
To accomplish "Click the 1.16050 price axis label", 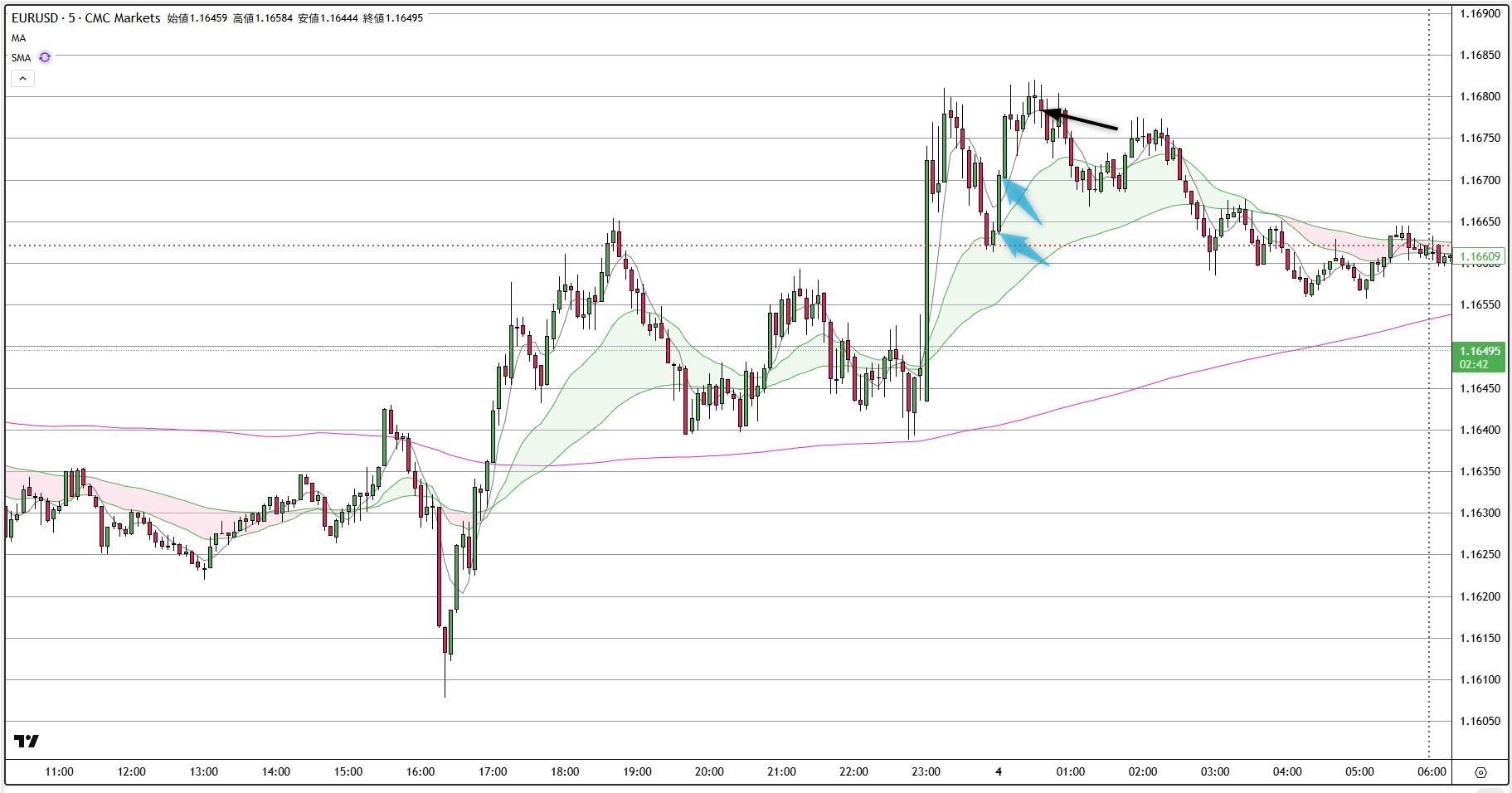I will [x=1480, y=721].
